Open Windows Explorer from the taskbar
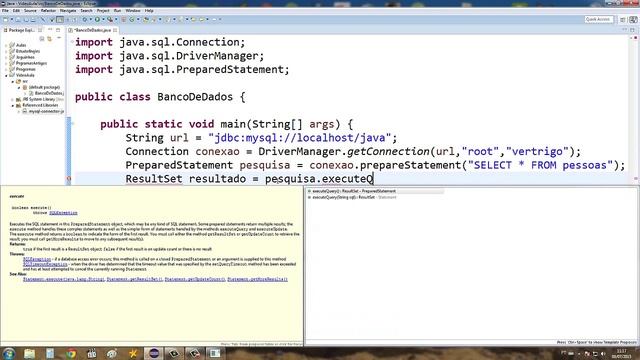This screenshot has height=360, width=640. point(29,353)
